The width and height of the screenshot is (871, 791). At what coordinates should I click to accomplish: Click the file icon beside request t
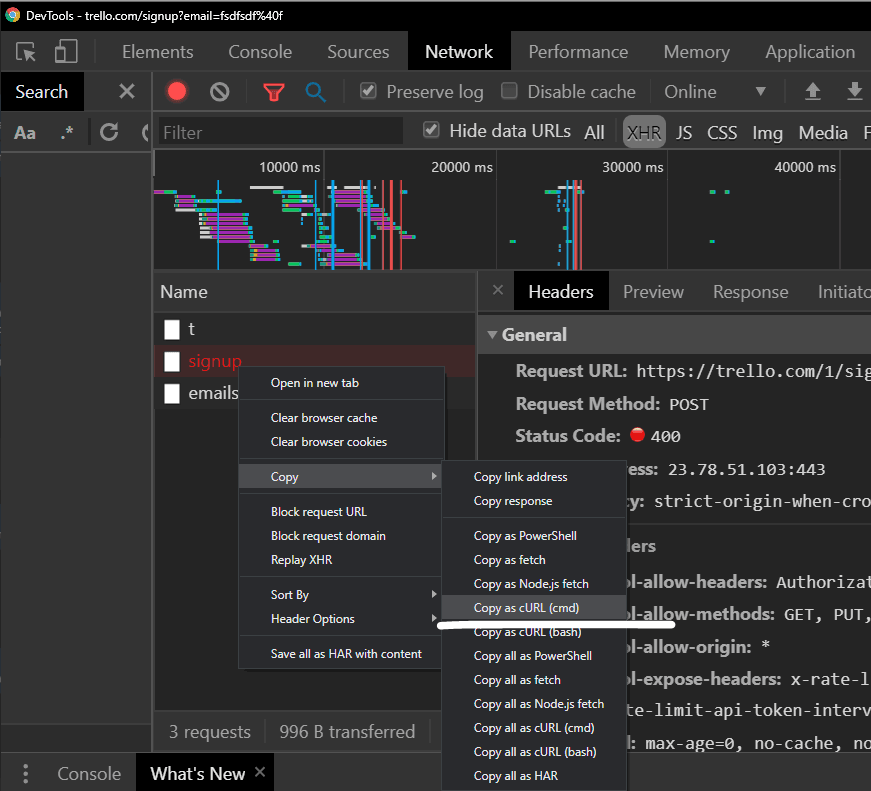coord(172,329)
